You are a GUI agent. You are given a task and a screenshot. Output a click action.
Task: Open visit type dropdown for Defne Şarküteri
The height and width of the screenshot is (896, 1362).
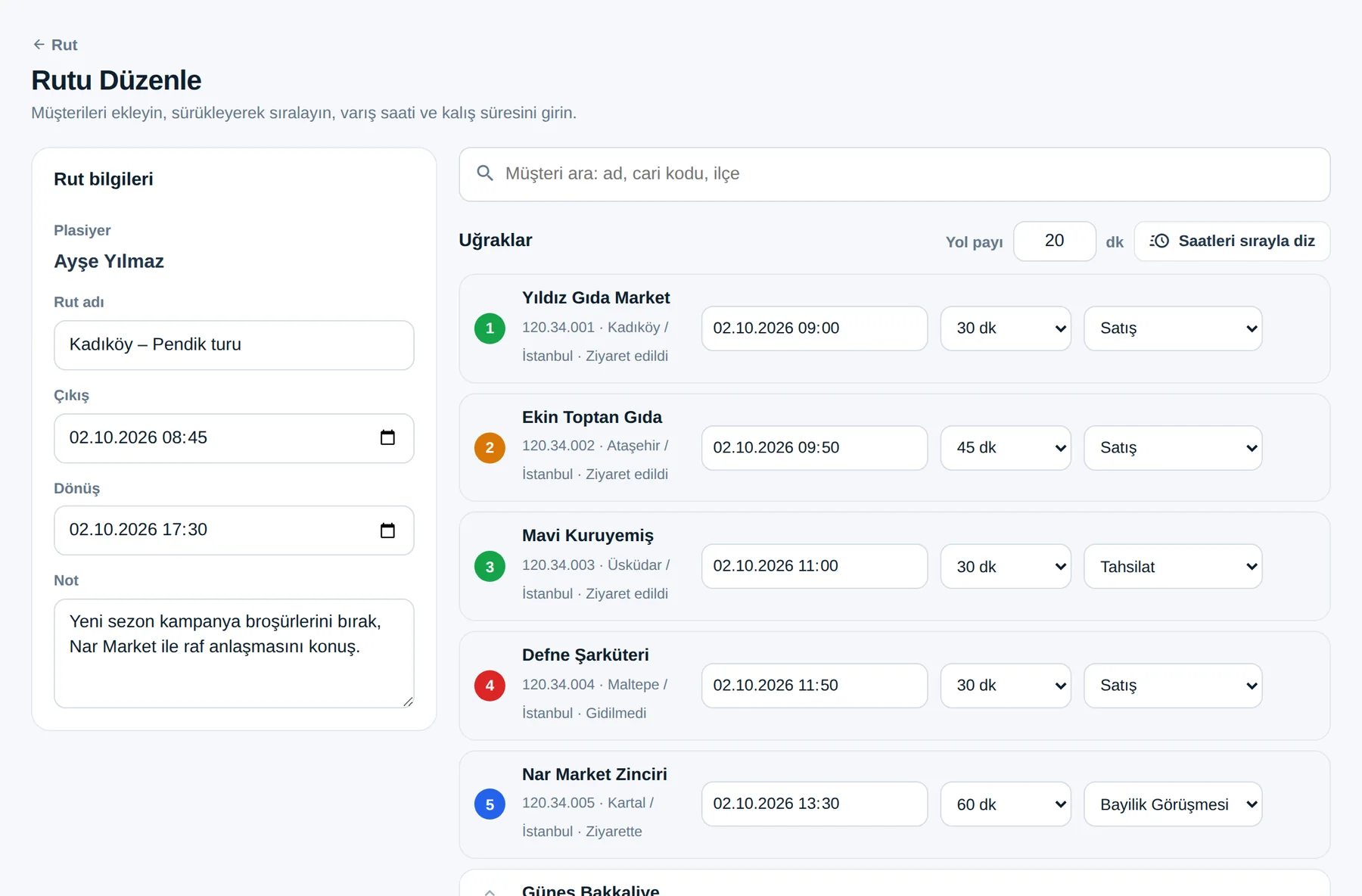1173,686
